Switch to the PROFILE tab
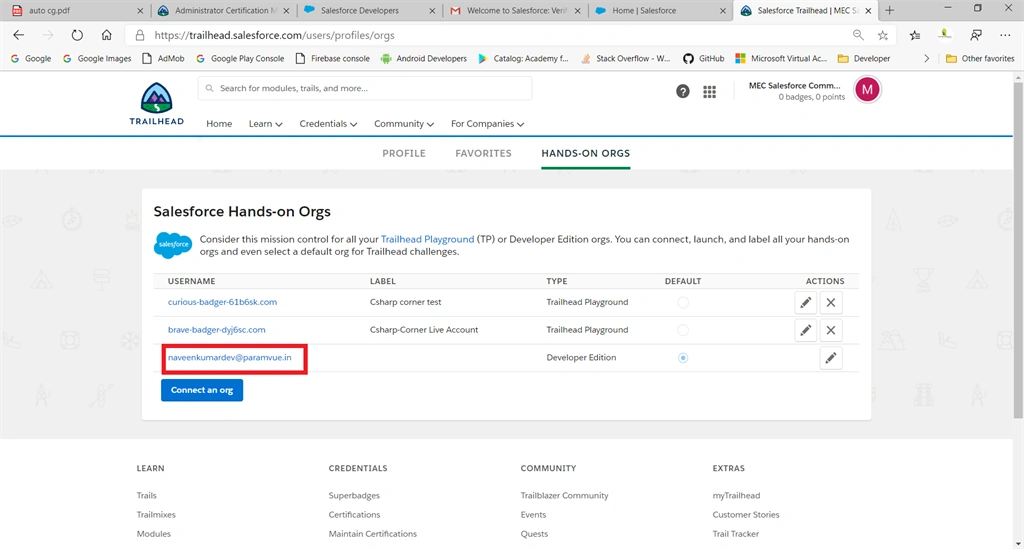 [x=404, y=153]
